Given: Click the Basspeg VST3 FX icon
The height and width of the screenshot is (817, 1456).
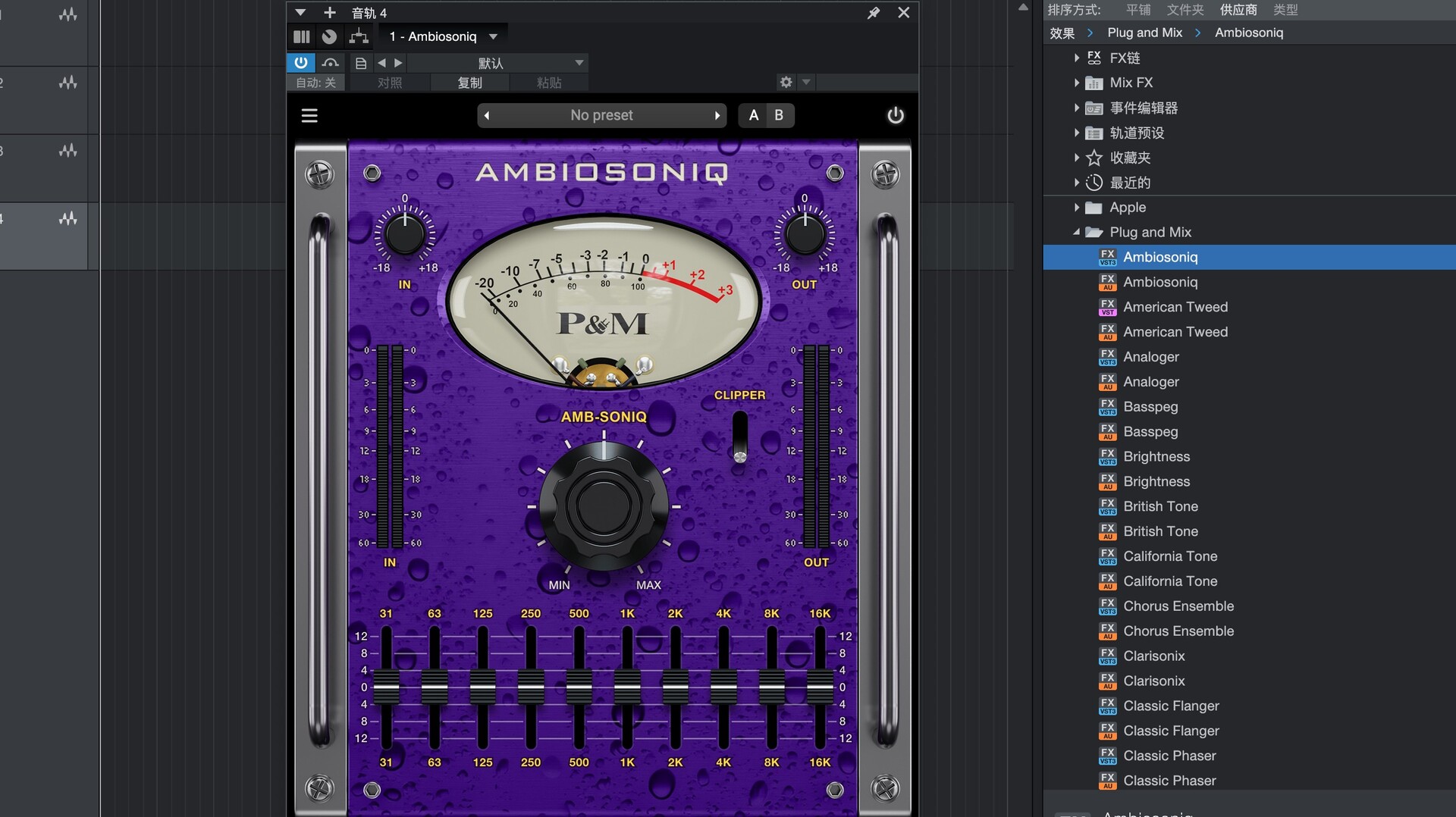Looking at the screenshot, I should (x=1108, y=407).
